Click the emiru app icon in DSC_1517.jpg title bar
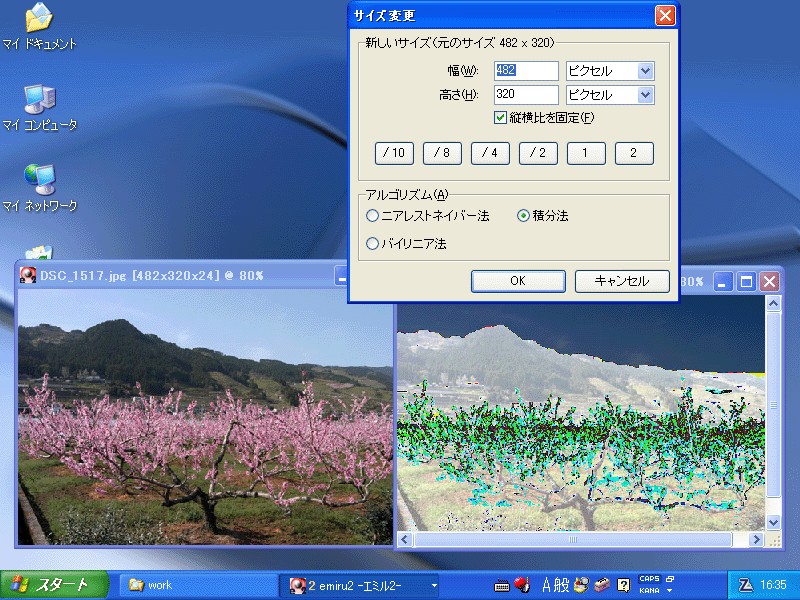This screenshot has width=800, height=600. (x=28, y=276)
